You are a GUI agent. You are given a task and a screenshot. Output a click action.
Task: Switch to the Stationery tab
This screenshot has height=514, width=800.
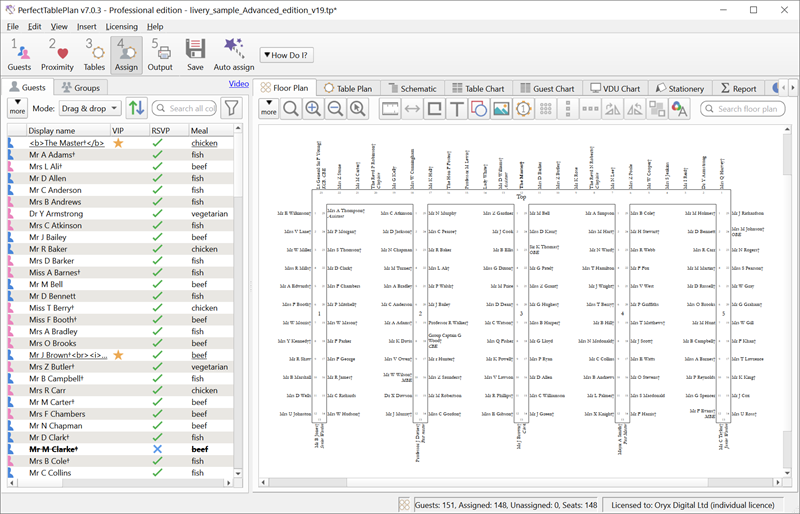pyautogui.click(x=680, y=88)
